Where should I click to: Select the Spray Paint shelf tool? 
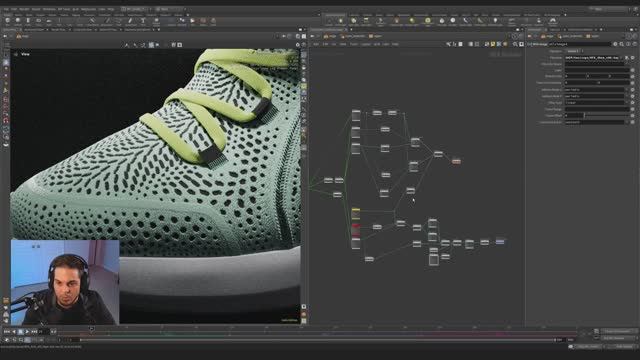[x=130, y=22]
